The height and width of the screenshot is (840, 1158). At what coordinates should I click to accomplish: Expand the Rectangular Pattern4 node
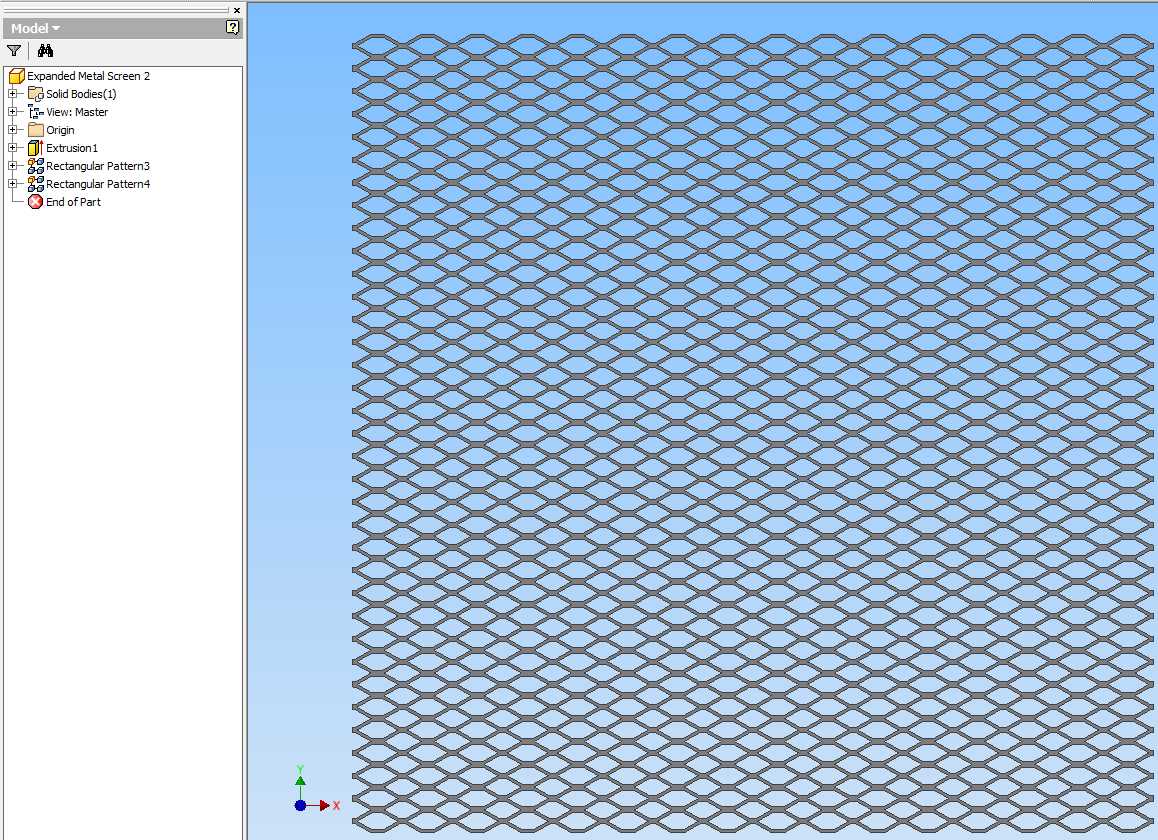[x=12, y=184]
